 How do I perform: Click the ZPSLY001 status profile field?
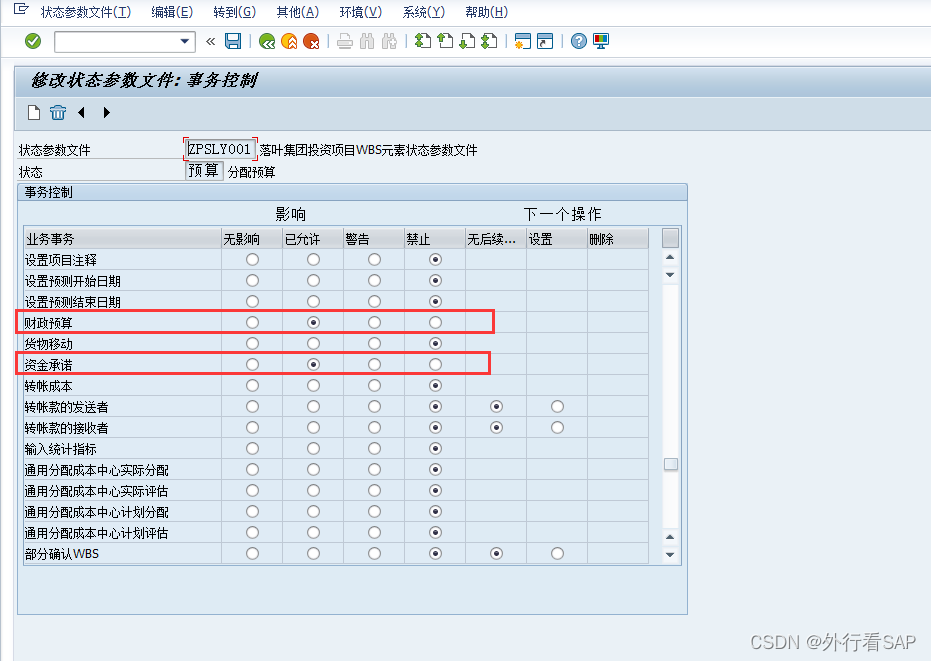point(220,149)
